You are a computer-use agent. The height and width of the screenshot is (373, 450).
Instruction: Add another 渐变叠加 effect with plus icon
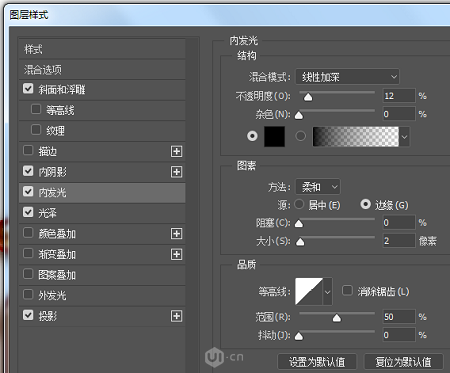(x=176, y=254)
